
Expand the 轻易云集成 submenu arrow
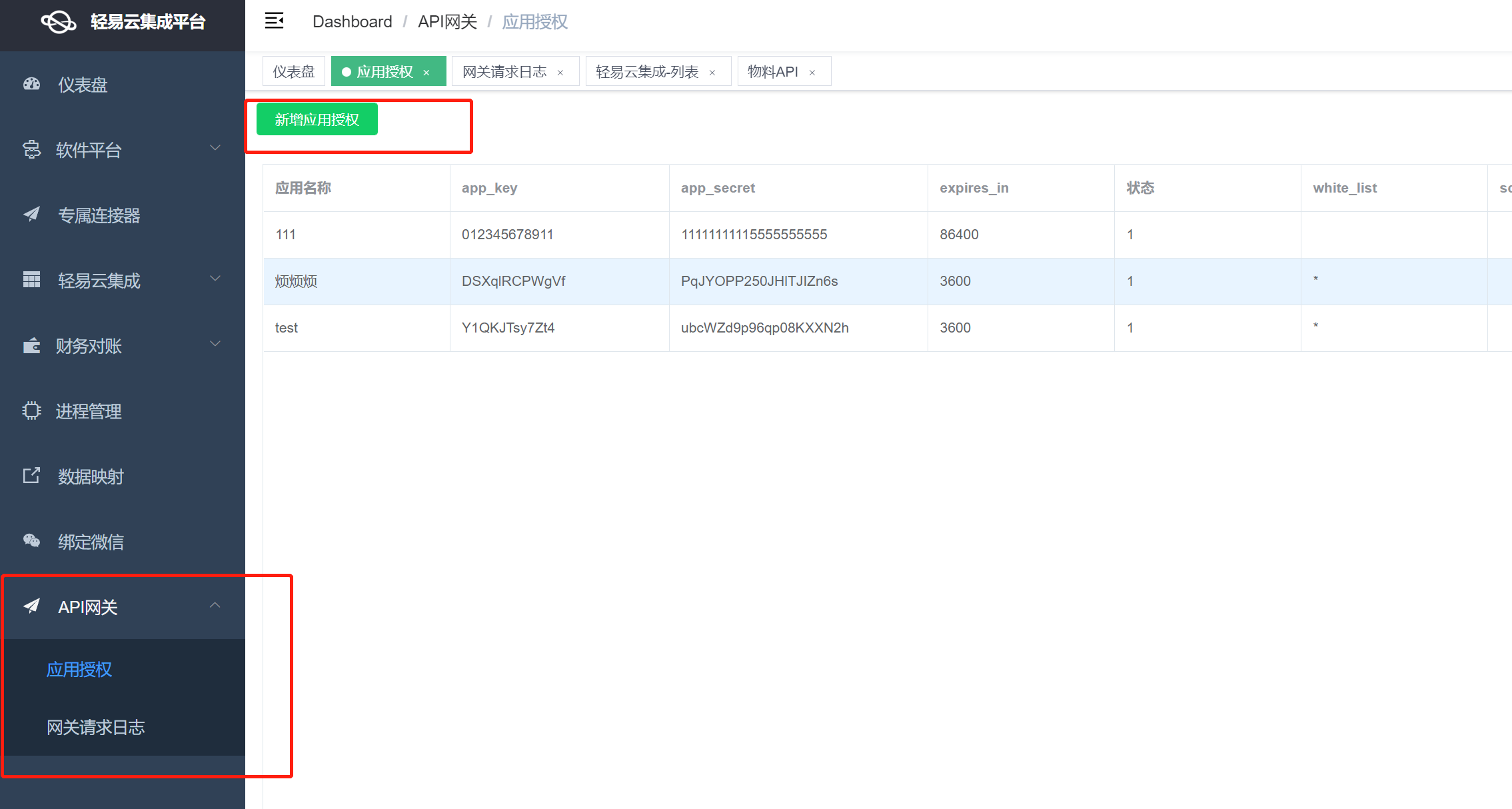click(x=215, y=279)
